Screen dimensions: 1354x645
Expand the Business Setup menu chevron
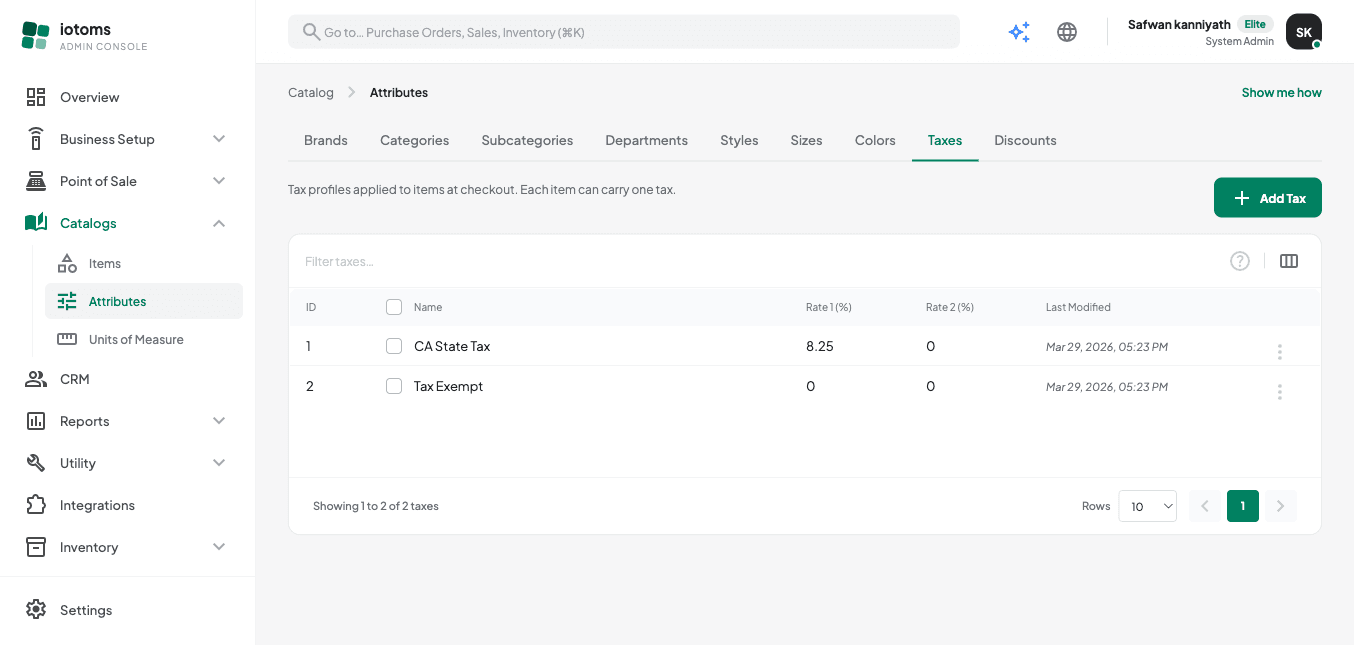[x=219, y=139]
